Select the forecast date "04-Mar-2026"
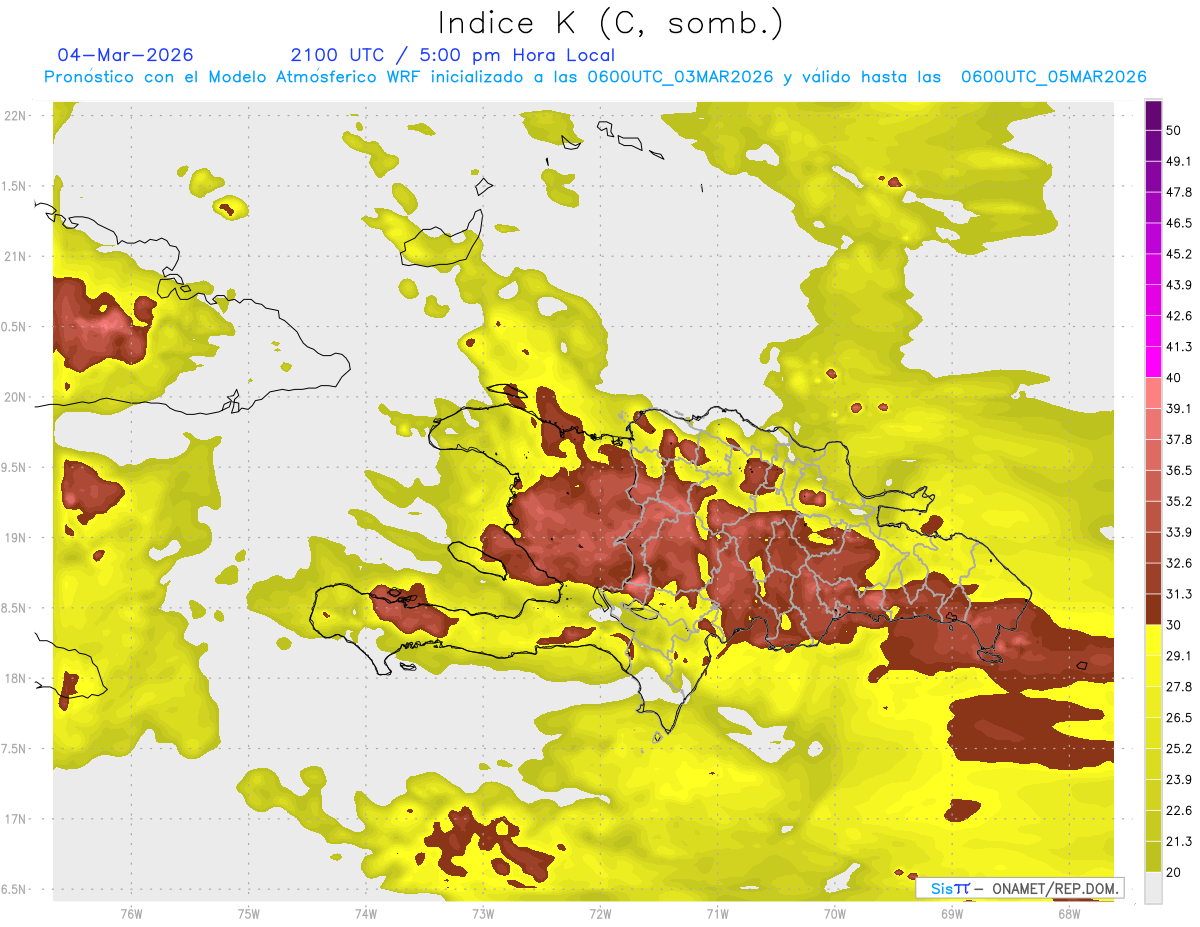The image size is (1200, 927). click(126, 55)
